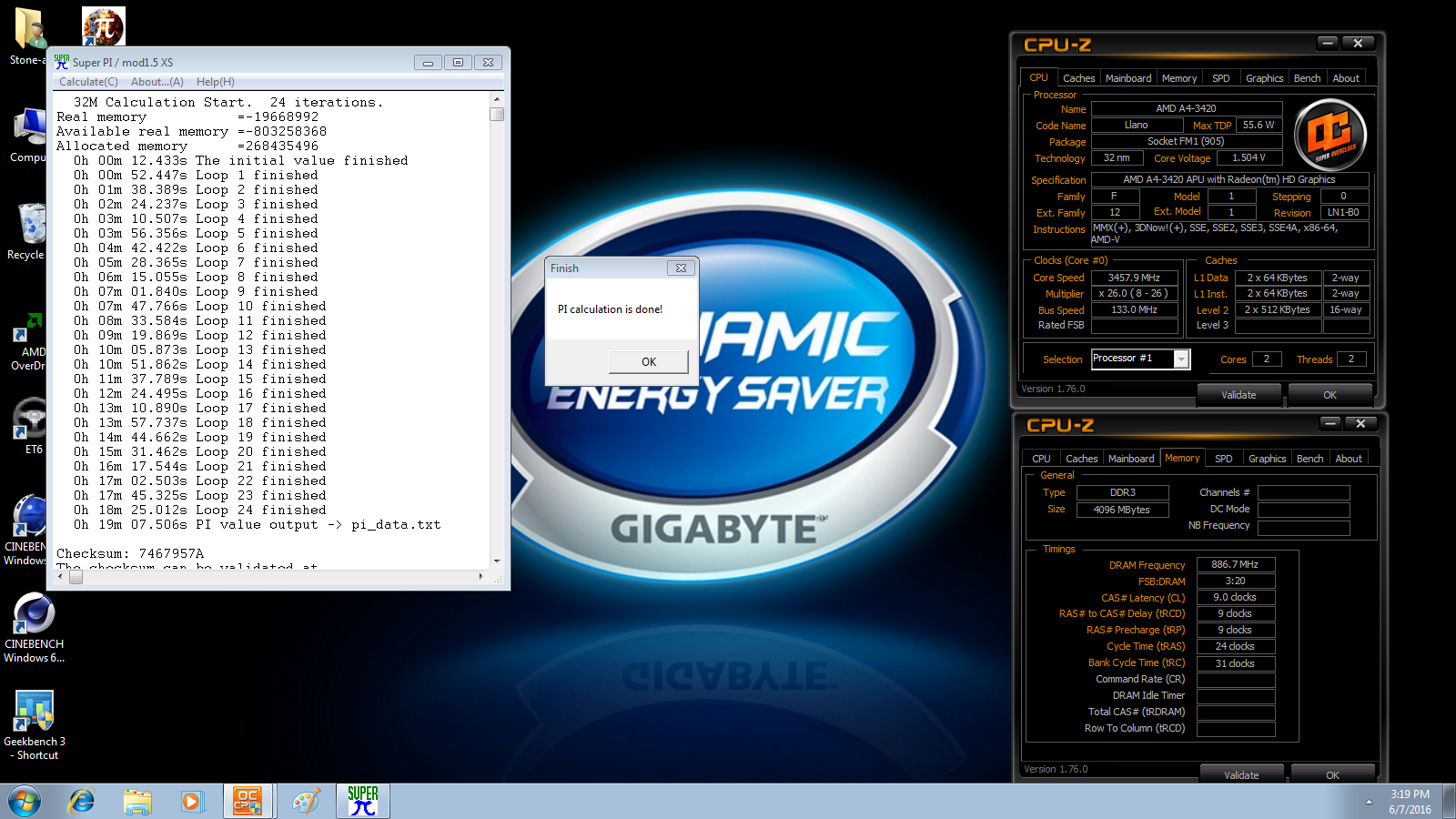This screenshot has width=1456, height=819.
Task: Open Windows Media Player from the taskbar
Action: pos(191,802)
